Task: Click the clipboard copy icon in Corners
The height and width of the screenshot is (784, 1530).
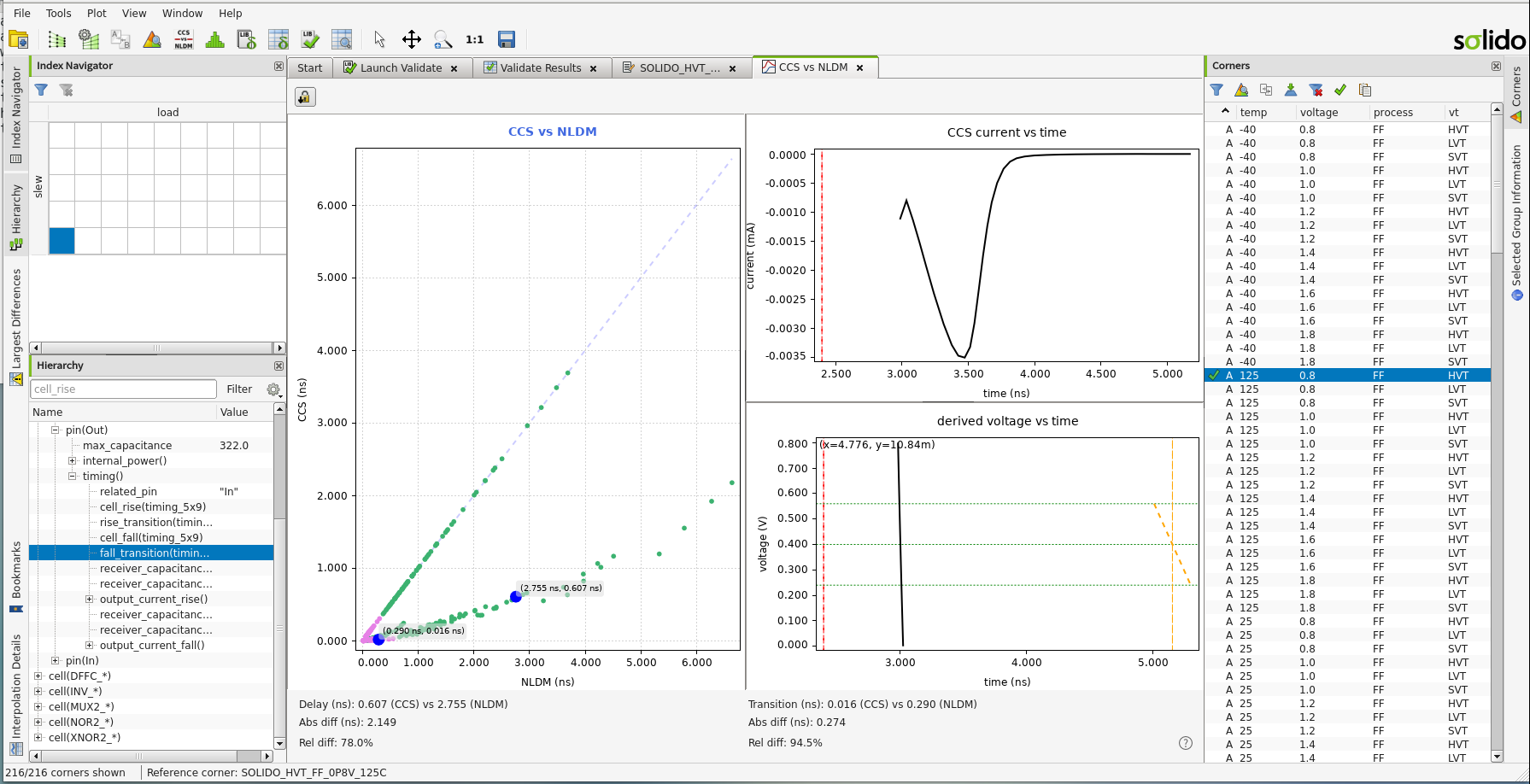Action: pos(1365,90)
